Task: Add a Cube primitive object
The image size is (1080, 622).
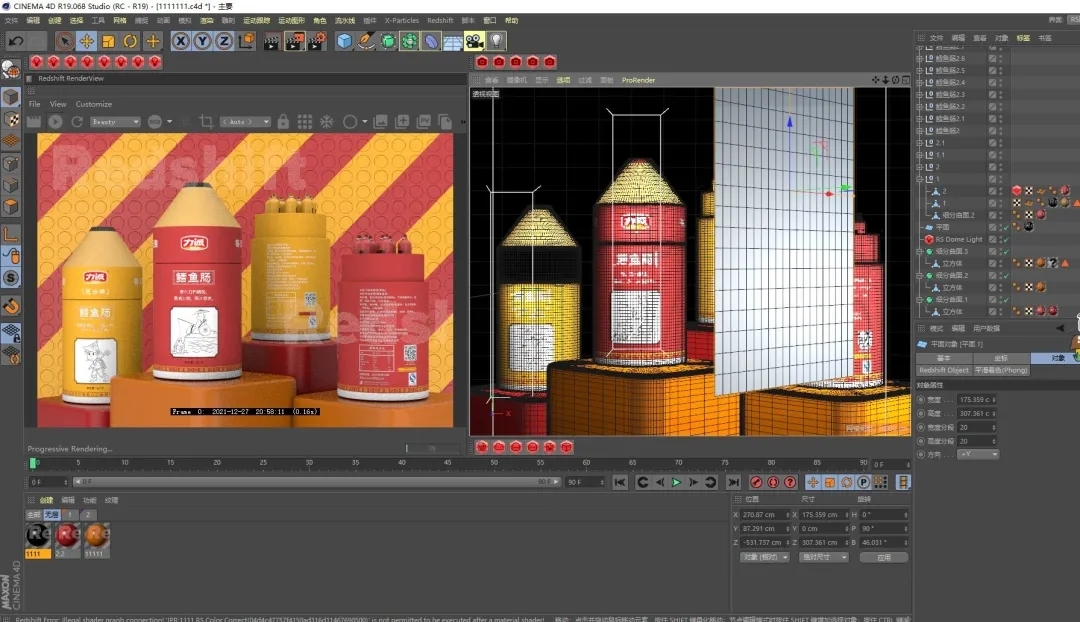Action: tap(344, 41)
